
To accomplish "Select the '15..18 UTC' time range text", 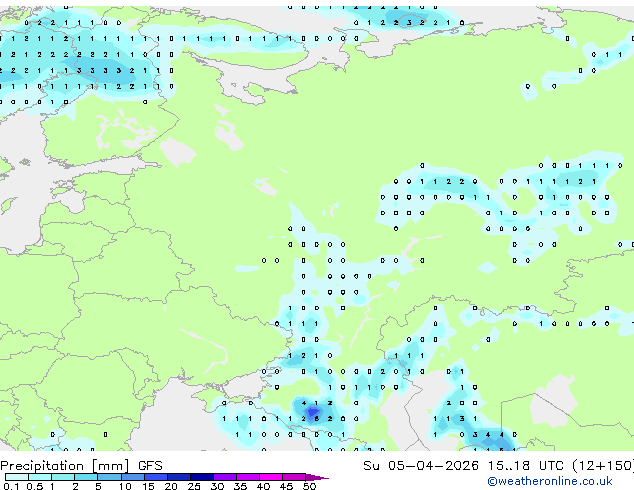I will [x=525, y=466].
